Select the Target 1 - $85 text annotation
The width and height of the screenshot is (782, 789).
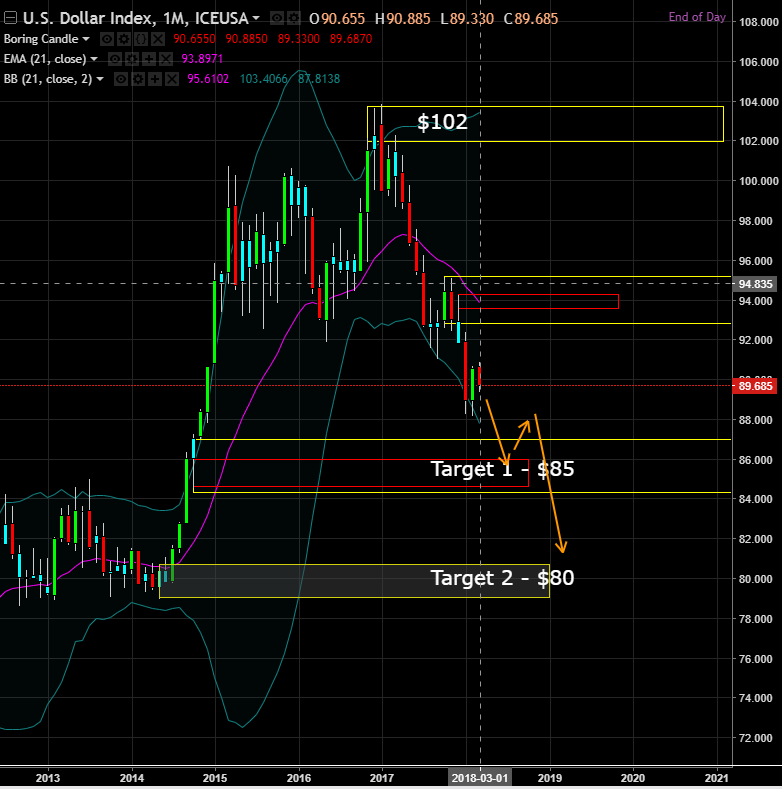[x=502, y=469]
